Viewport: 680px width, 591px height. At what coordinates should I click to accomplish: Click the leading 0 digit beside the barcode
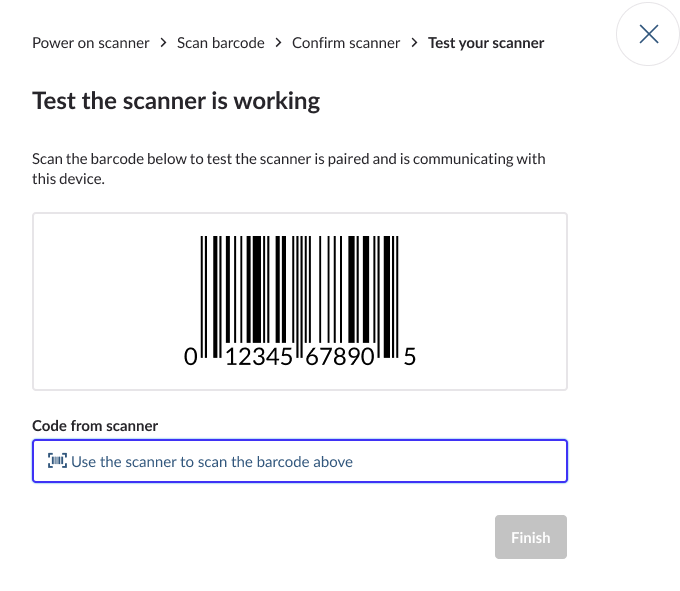point(191,357)
